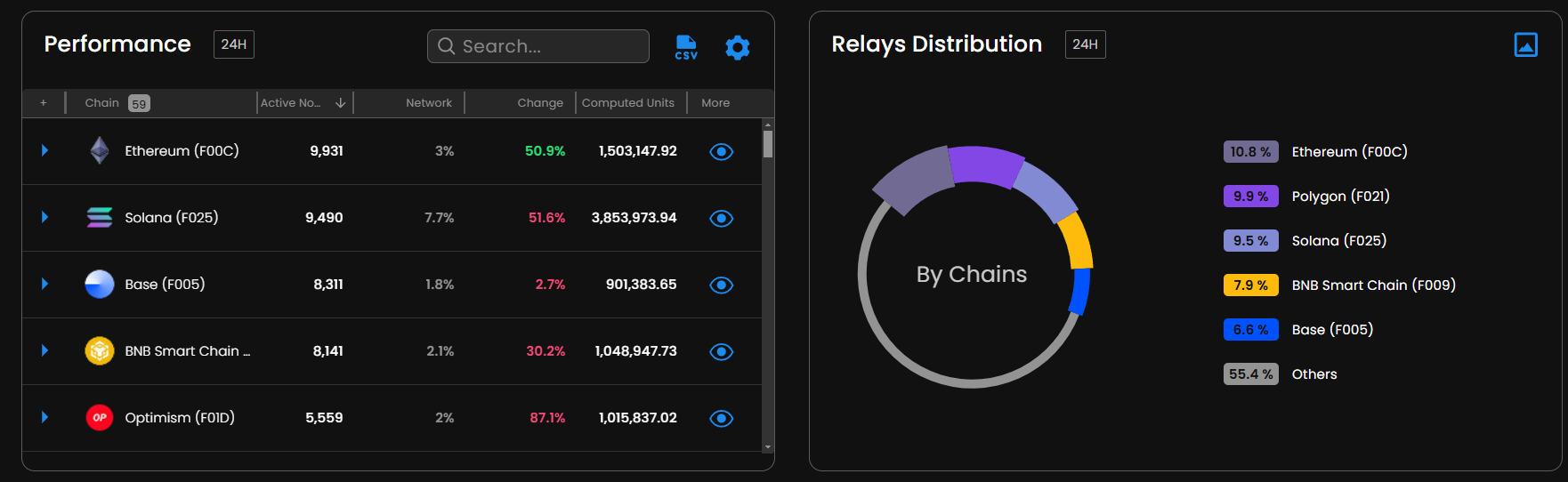Click the Solana chain logo icon
This screenshot has width=1568, height=482.
100,218
